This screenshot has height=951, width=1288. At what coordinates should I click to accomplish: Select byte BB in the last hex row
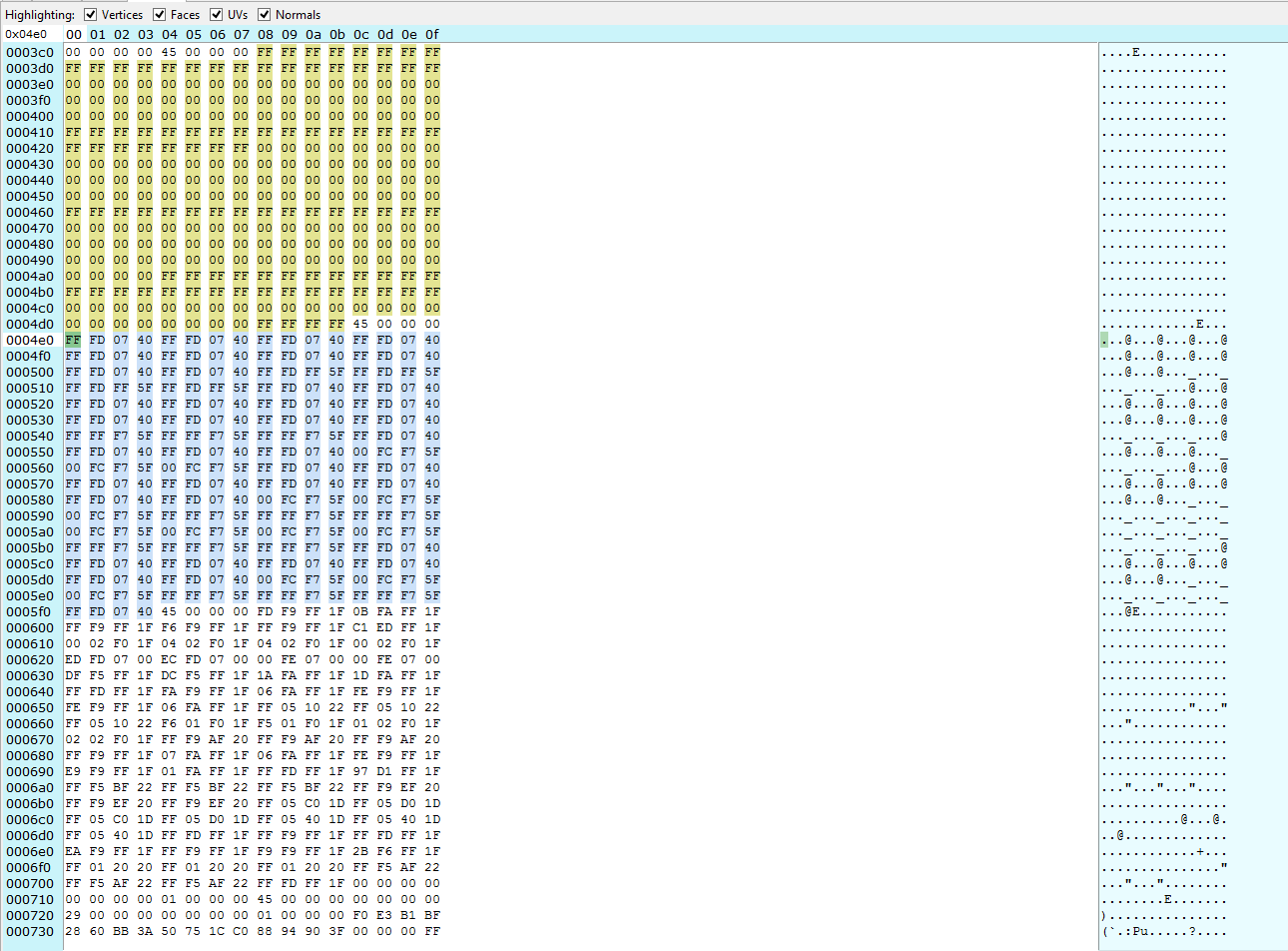[x=121, y=931]
